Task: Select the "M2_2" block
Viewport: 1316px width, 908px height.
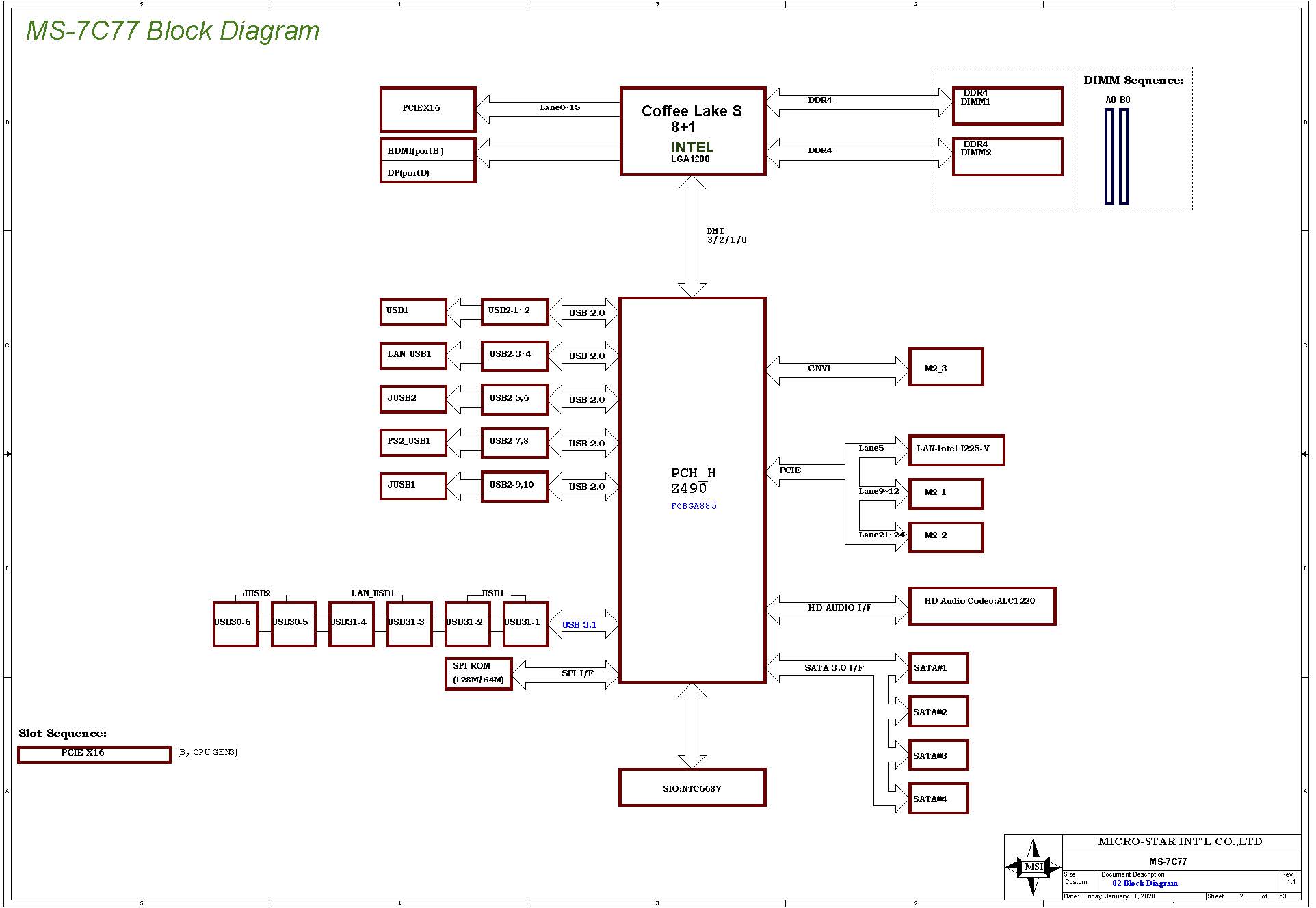Action: [946, 537]
